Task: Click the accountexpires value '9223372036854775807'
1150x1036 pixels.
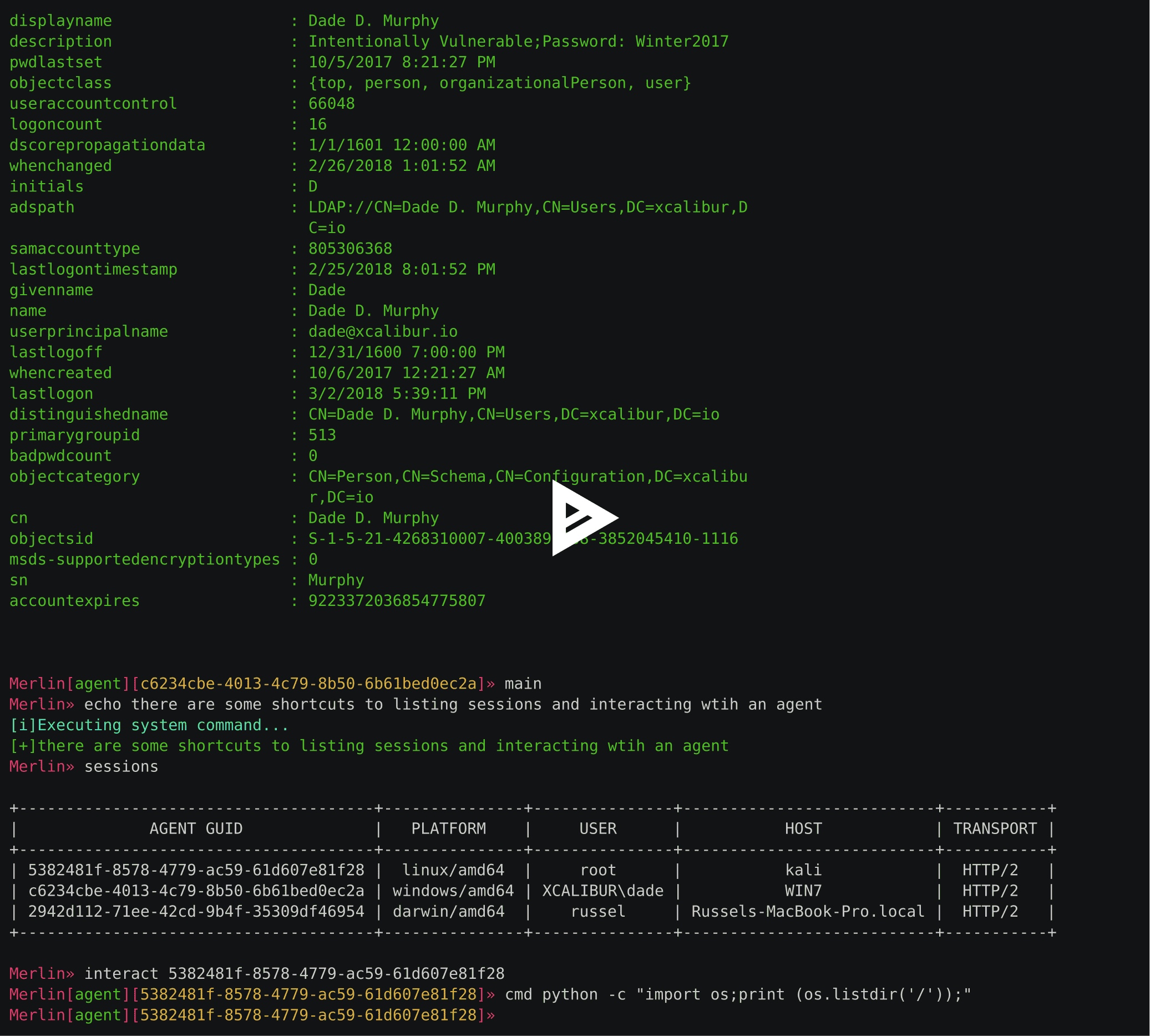Action: click(397, 600)
